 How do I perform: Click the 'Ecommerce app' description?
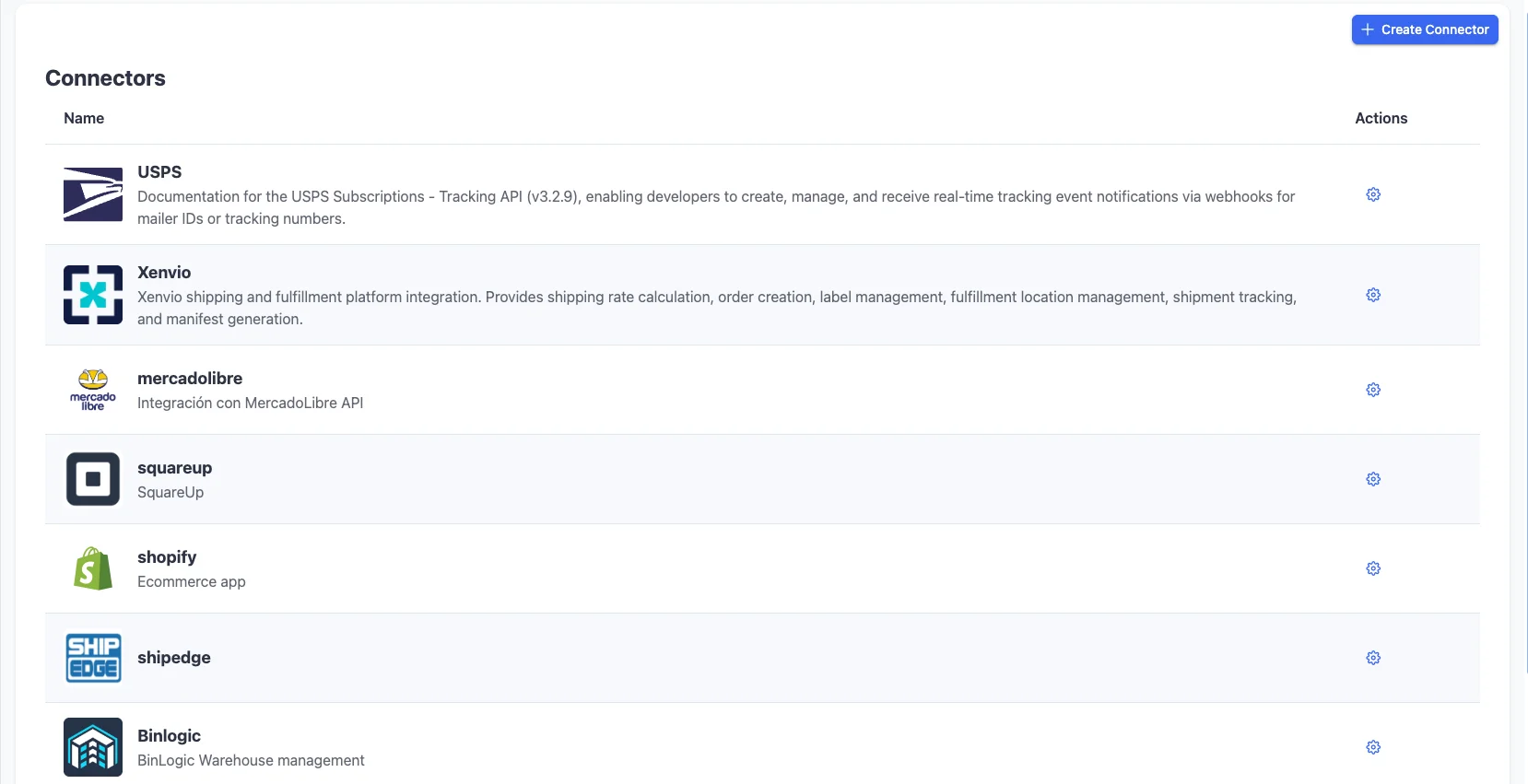[x=192, y=581]
